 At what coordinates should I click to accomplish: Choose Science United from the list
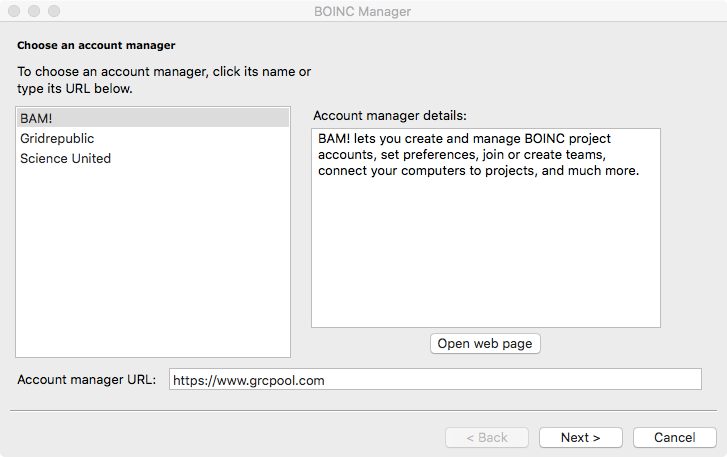153,159
